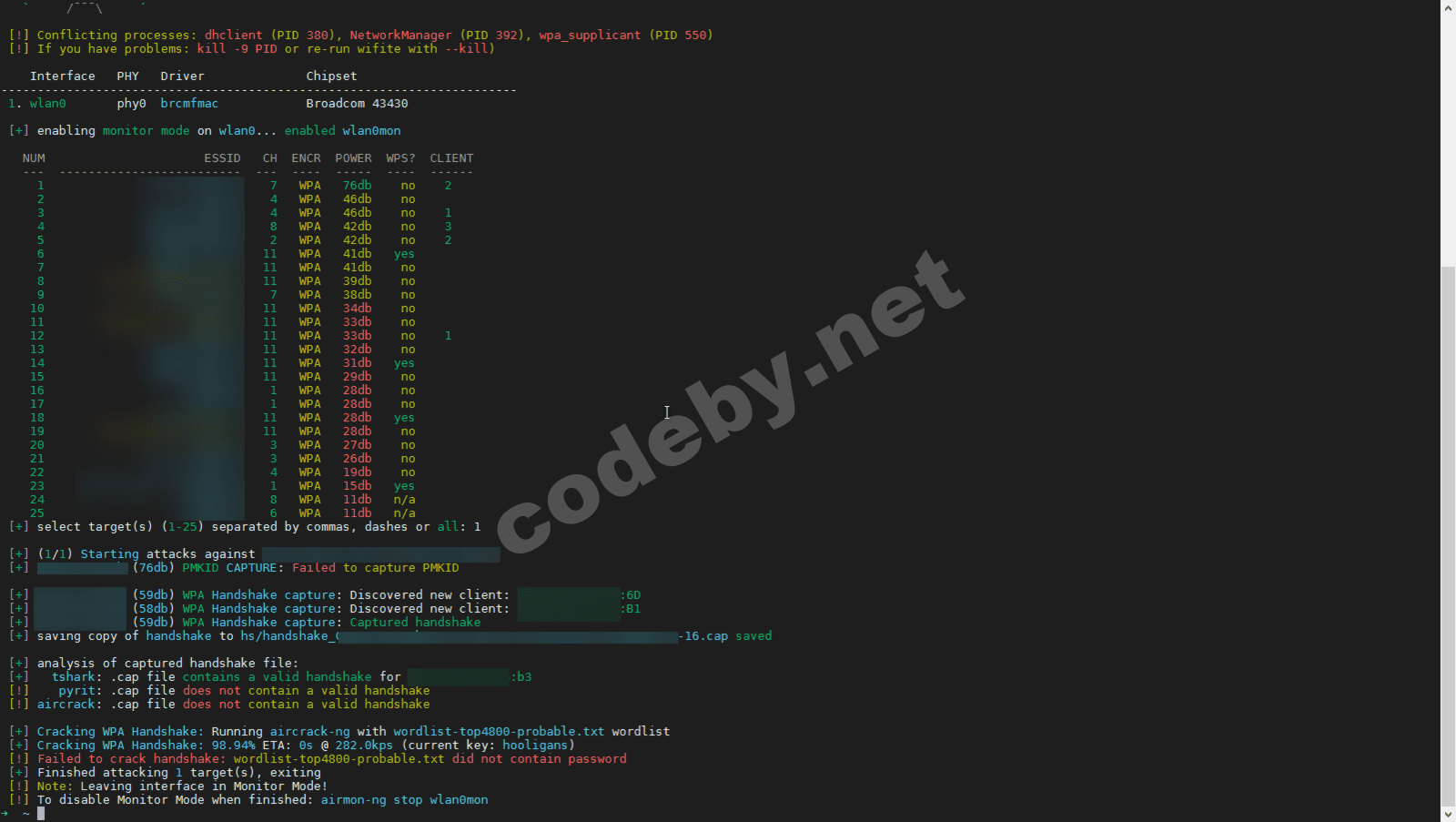Screen dimensions: 1456x822
Task: Click 'Starting' in attacks line
Action: 109,554
